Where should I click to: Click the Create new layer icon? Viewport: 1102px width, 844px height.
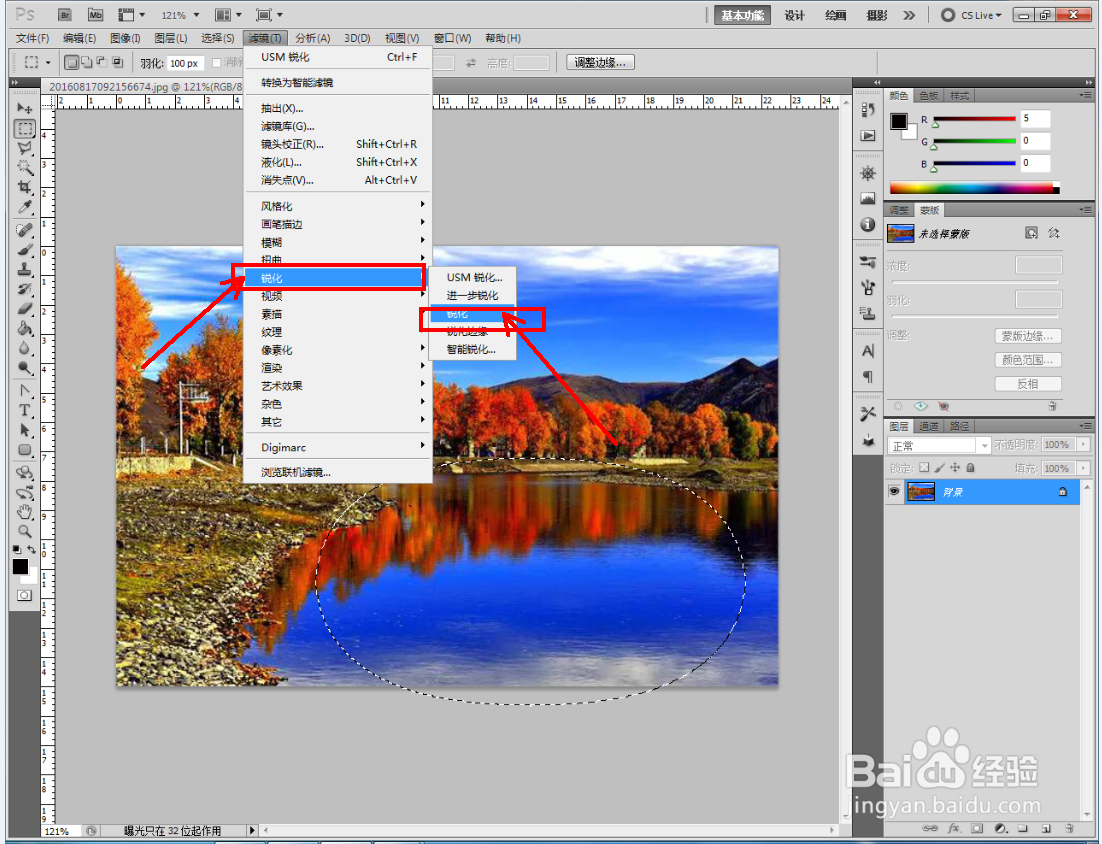click(x=1046, y=828)
